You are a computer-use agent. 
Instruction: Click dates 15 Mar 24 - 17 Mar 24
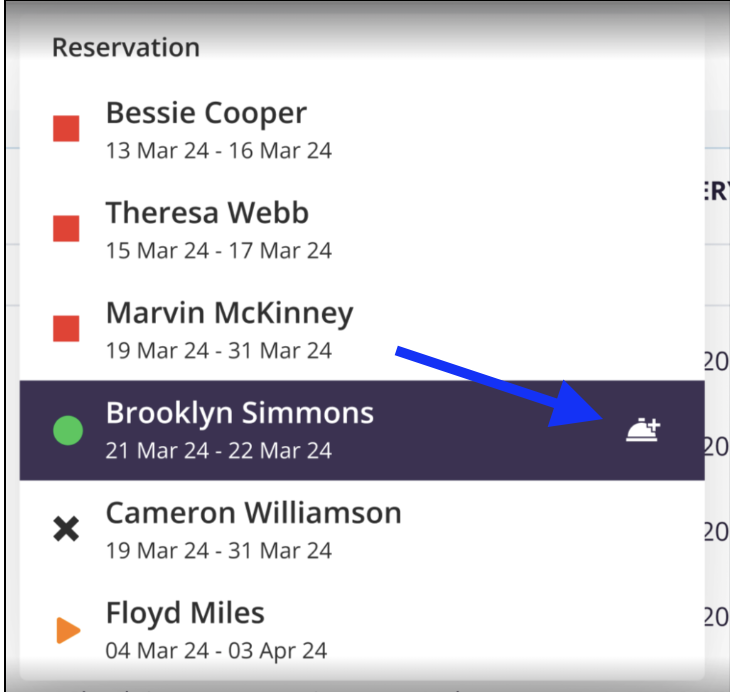click(219, 250)
